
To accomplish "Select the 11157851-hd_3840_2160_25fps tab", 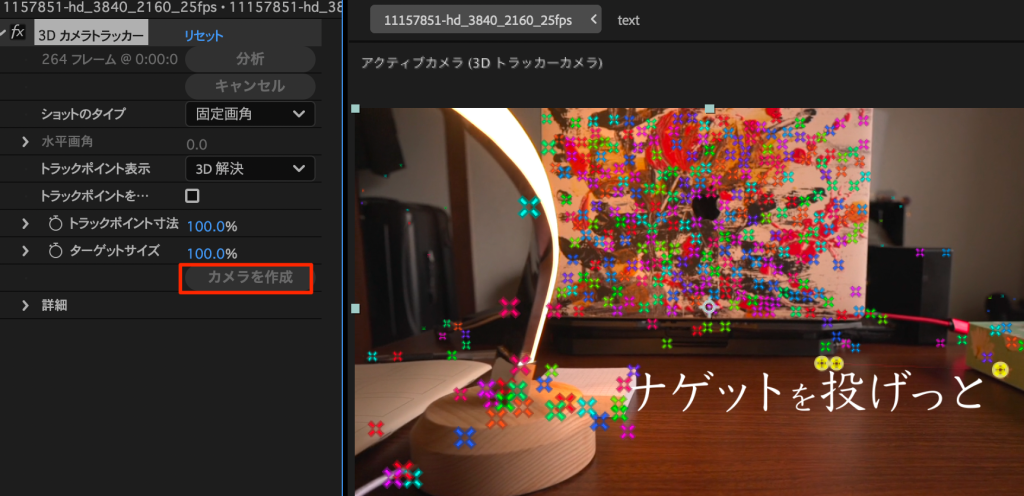I will 478,20.
